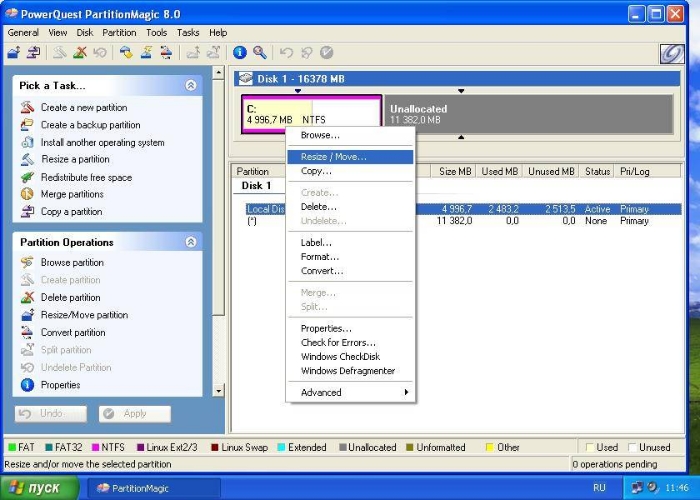Click the NTFS magenta legend swatch
Screen dimensions: 700x500
(x=96, y=448)
